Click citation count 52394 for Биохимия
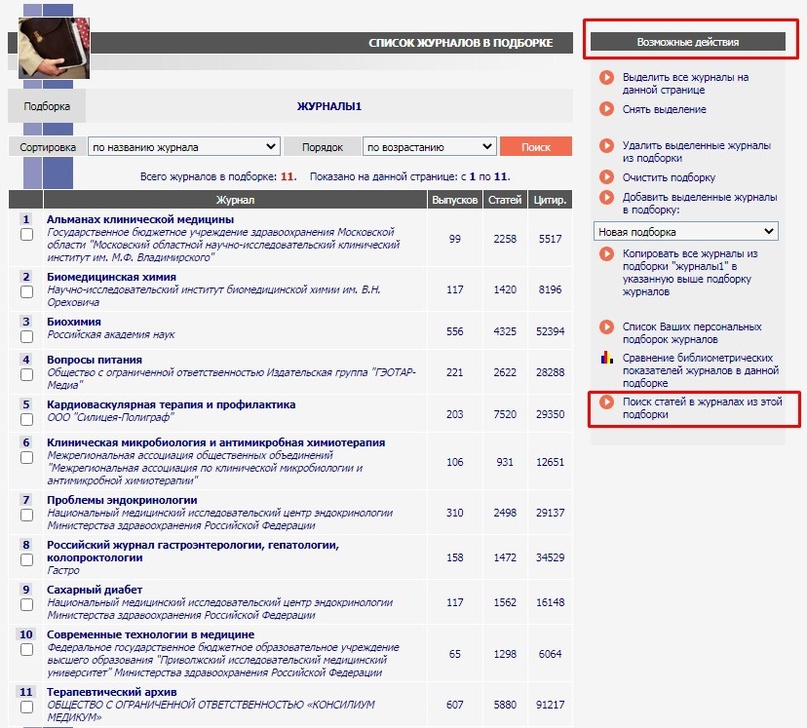 [550, 331]
